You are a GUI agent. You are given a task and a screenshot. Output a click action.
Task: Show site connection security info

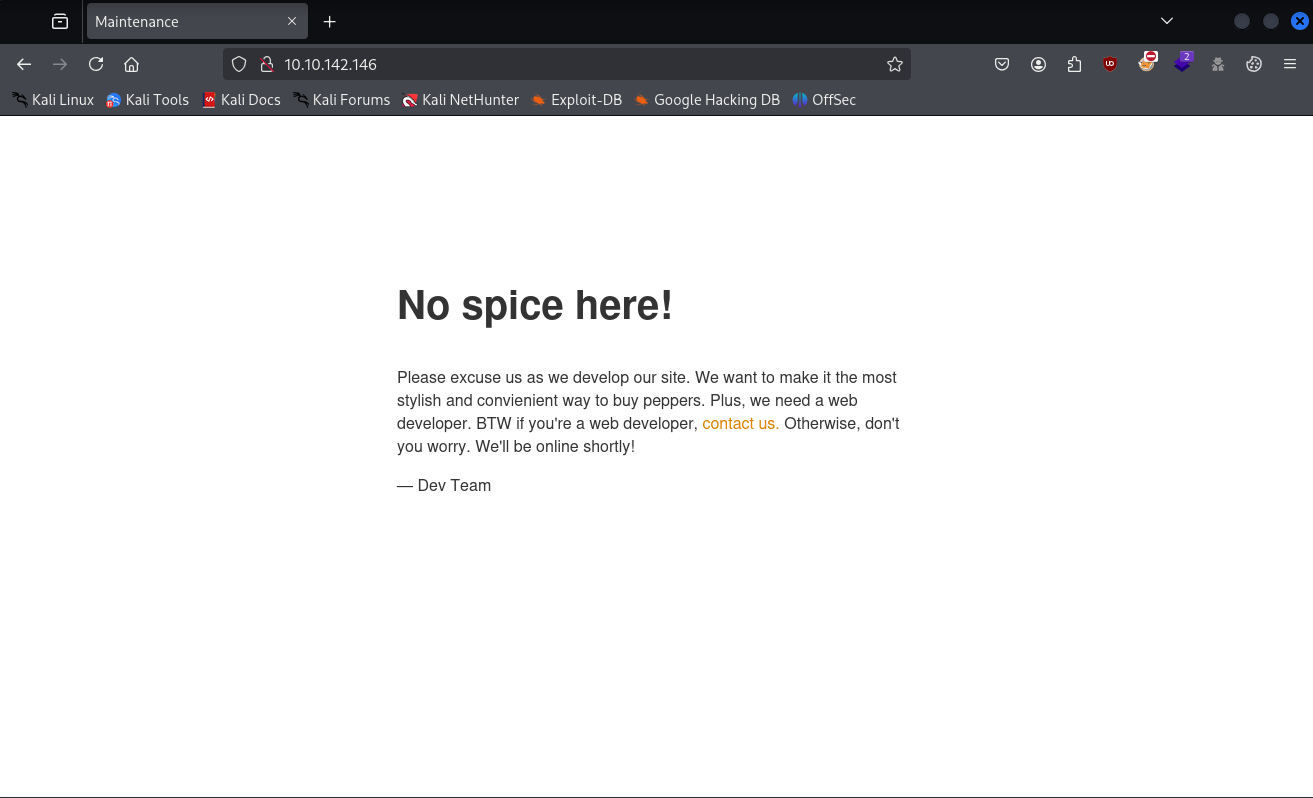click(x=266, y=64)
